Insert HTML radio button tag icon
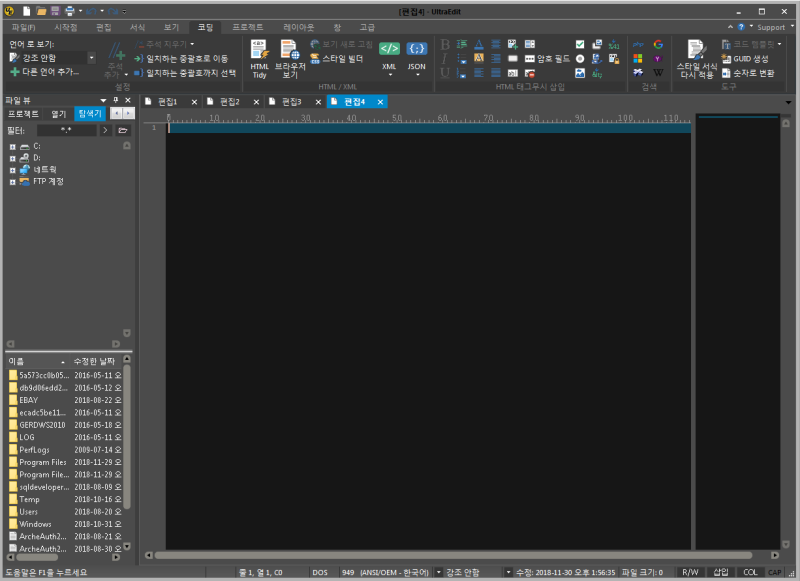Image resolution: width=800 pixels, height=581 pixels. pos(580,59)
